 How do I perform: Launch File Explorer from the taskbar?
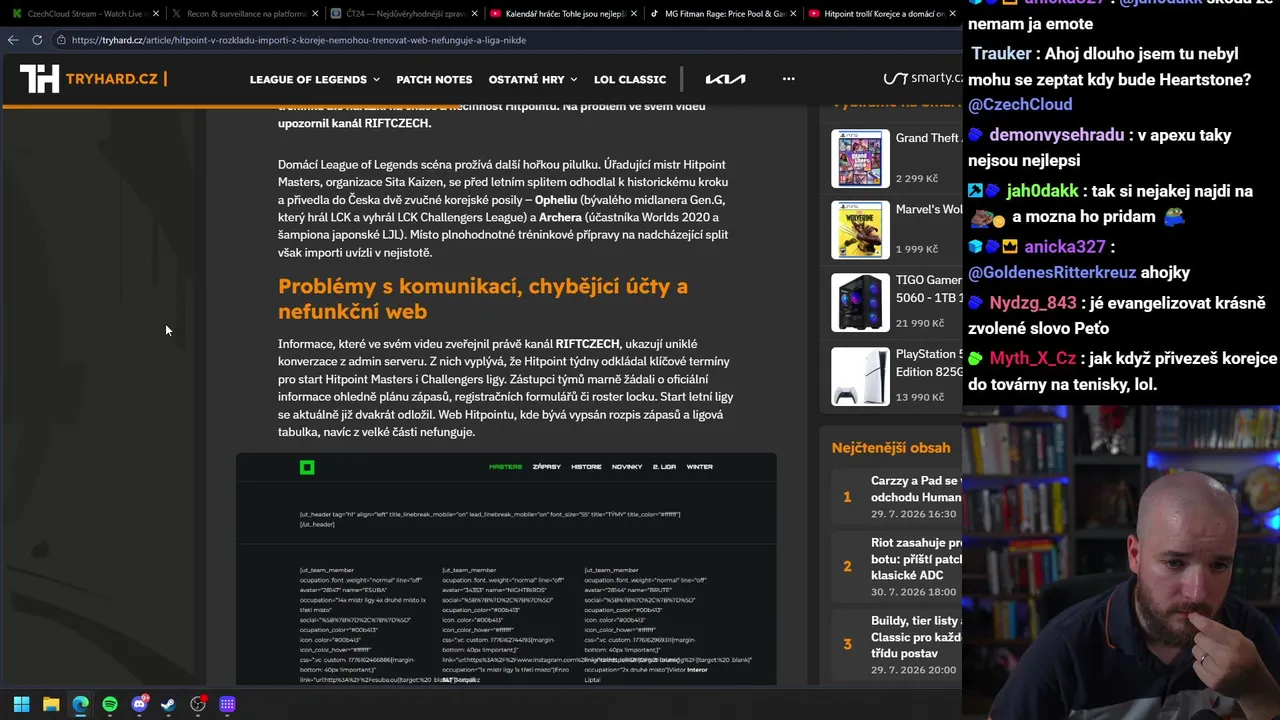click(51, 704)
